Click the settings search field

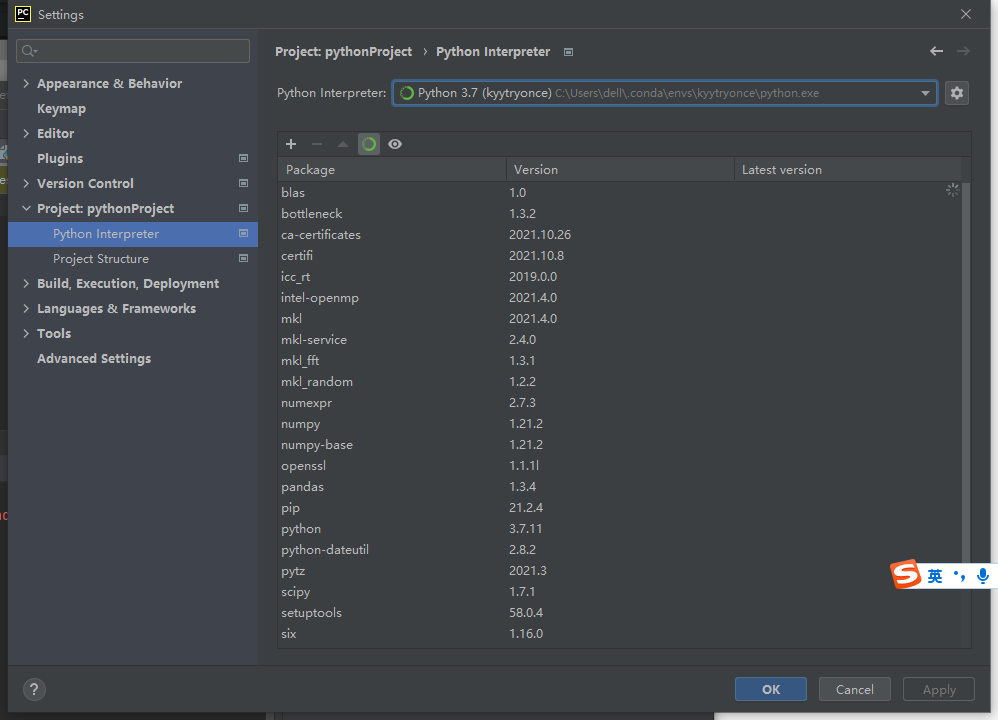pyautogui.click(x=132, y=50)
